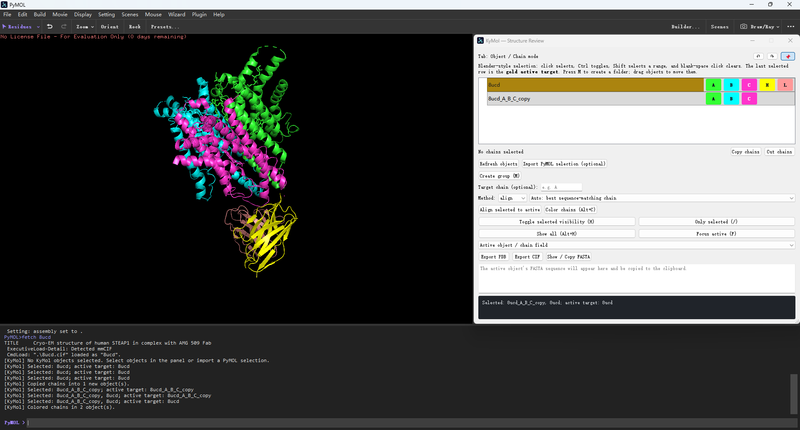Focus the Target chain input field
This screenshot has width=800, height=430.
click(x=561, y=187)
